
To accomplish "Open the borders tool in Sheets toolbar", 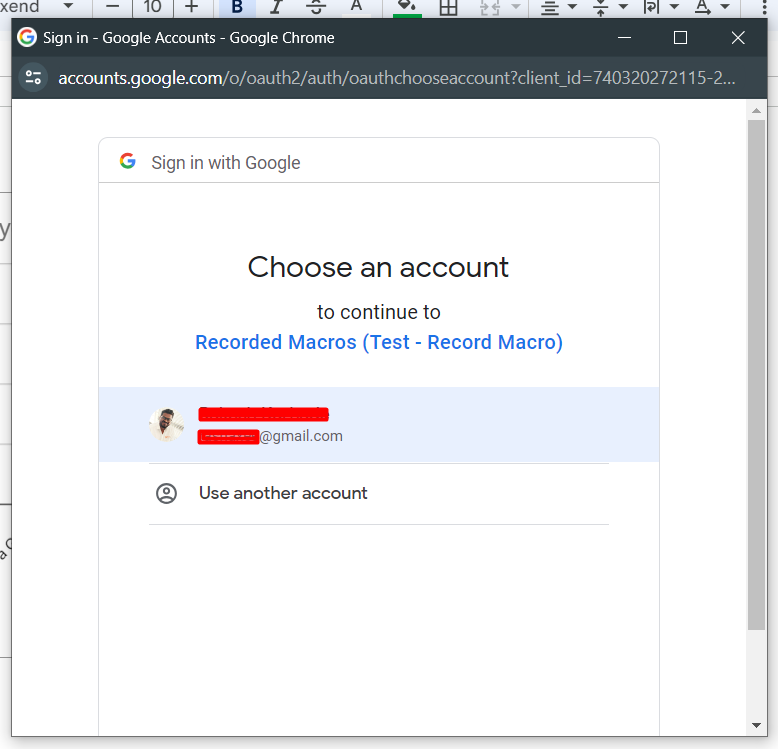I will [x=449, y=8].
